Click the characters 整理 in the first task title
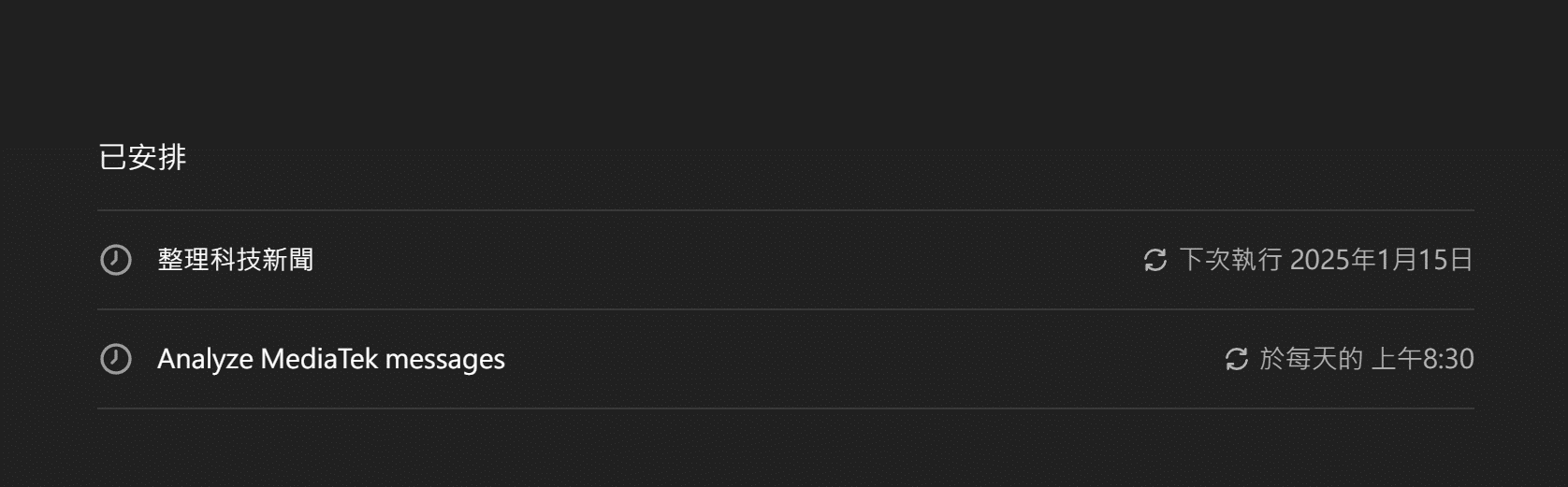 (182, 260)
